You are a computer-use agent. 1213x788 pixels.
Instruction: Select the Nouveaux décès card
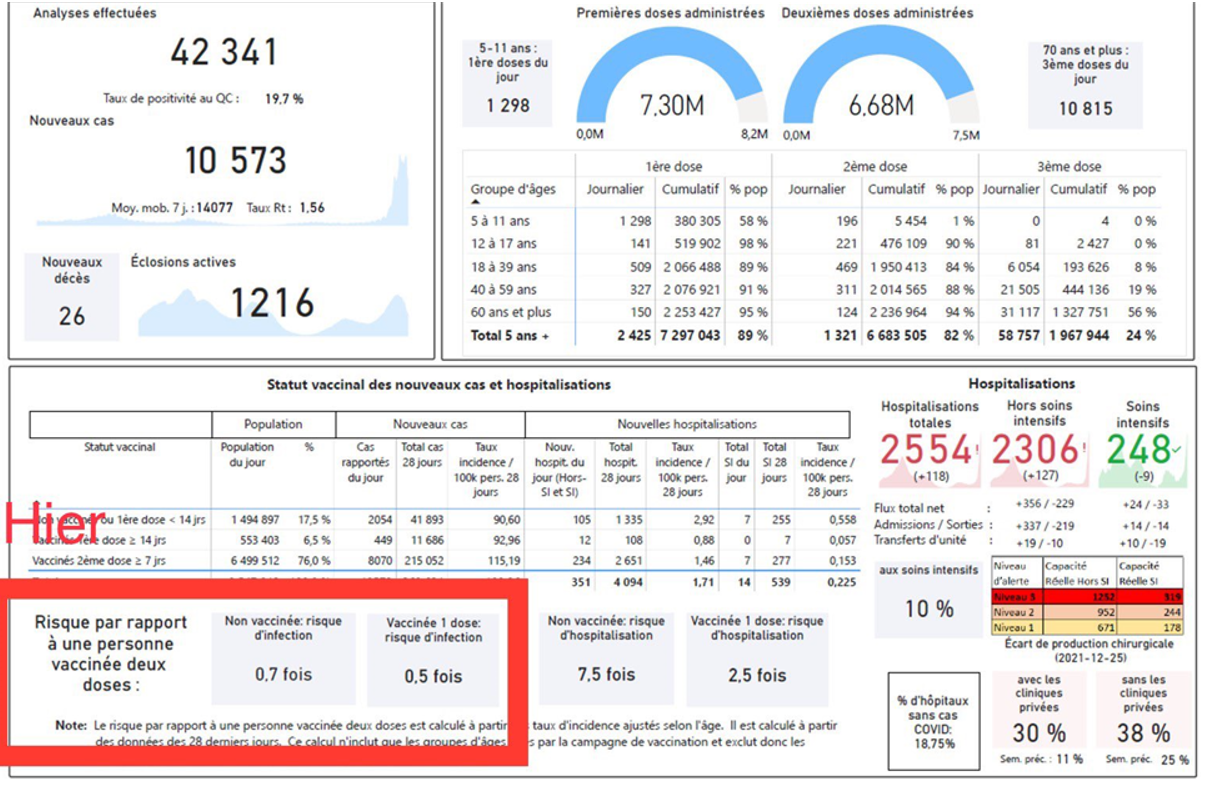72,296
